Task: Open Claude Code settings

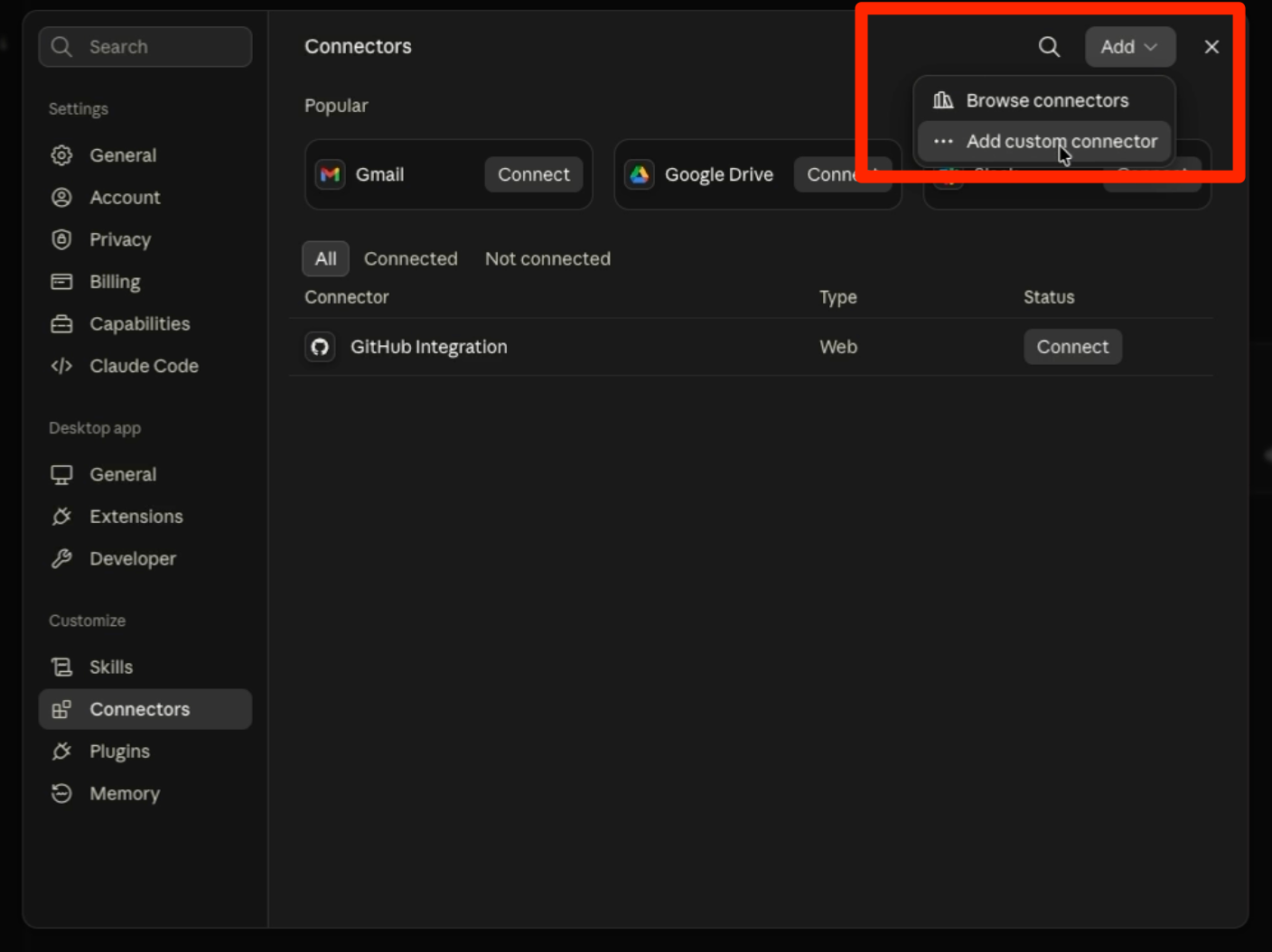Action: (x=144, y=366)
